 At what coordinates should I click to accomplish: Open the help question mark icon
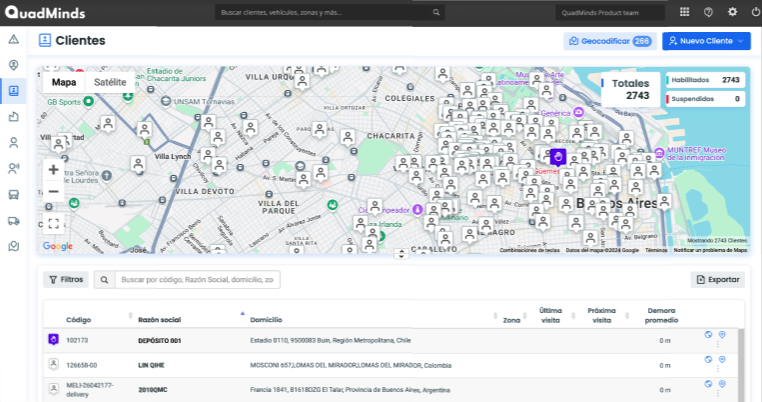pos(709,12)
